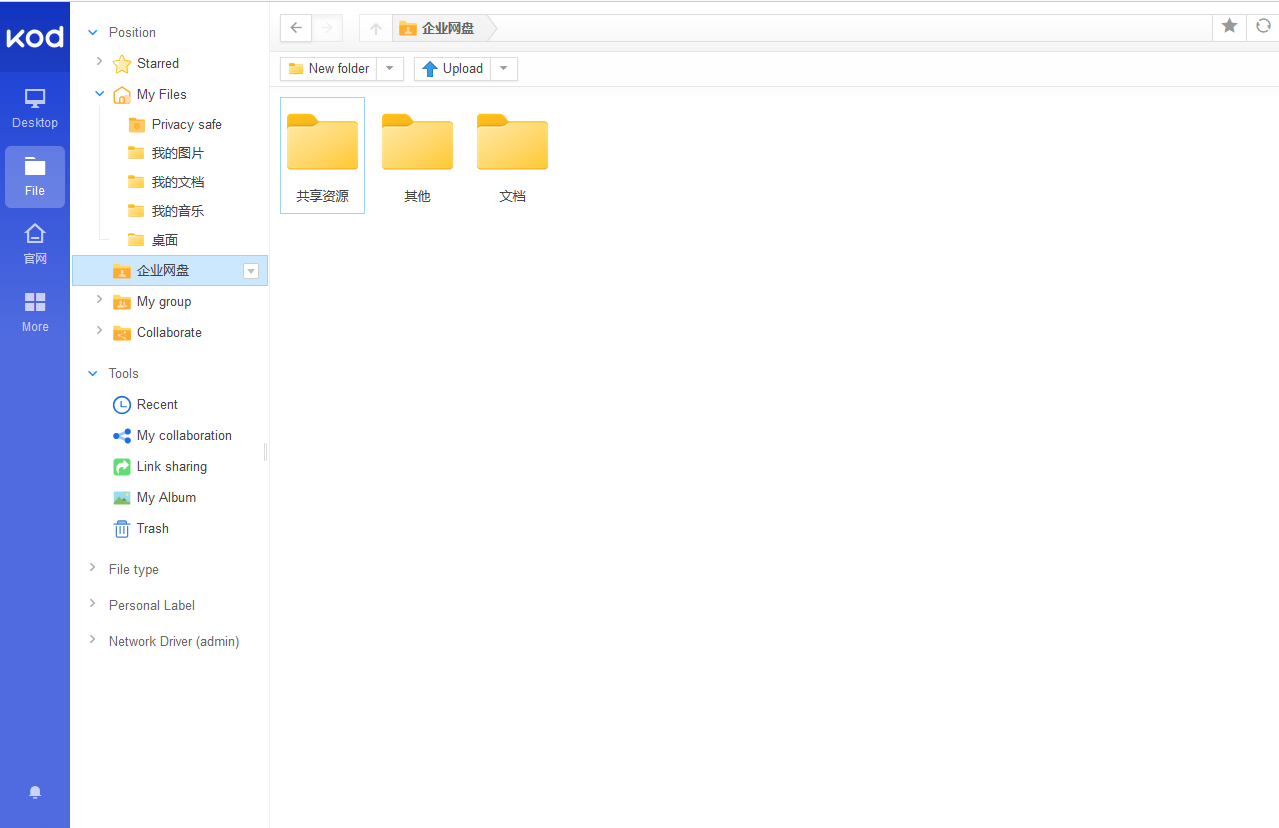
Task: Click the Upload button
Action: click(453, 69)
